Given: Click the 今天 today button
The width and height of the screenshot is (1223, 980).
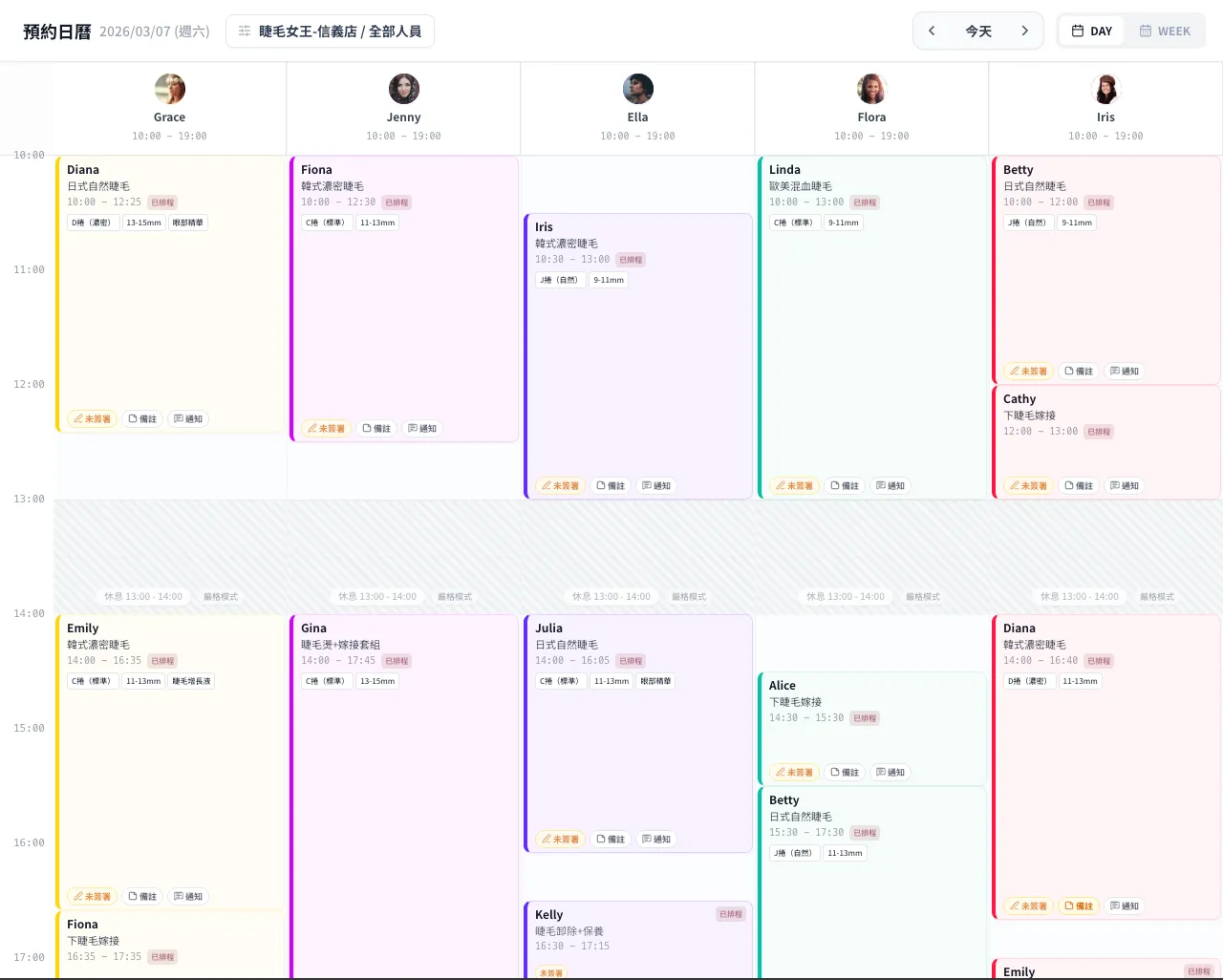Looking at the screenshot, I should 978,31.
